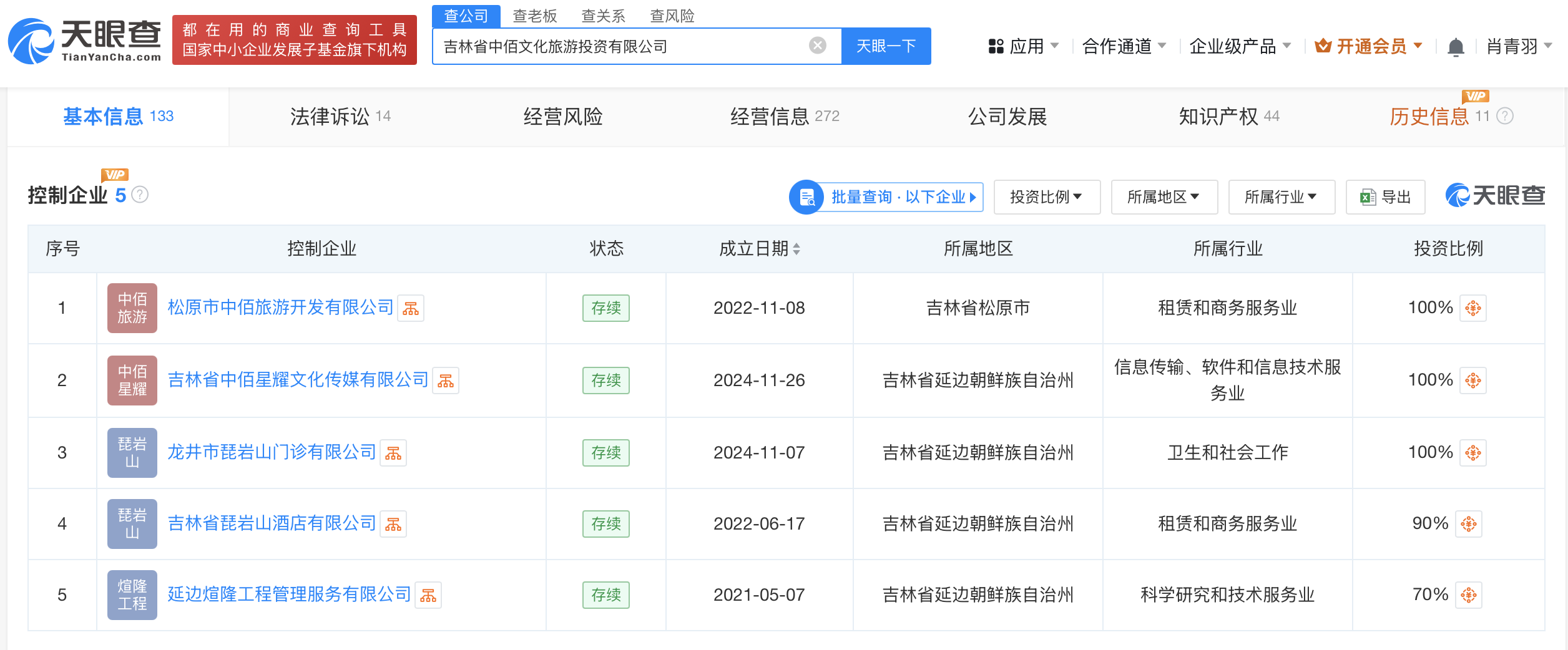This screenshot has height=650, width=1568.
Task: Select the 查风险 search tab
Action: pyautogui.click(x=672, y=16)
